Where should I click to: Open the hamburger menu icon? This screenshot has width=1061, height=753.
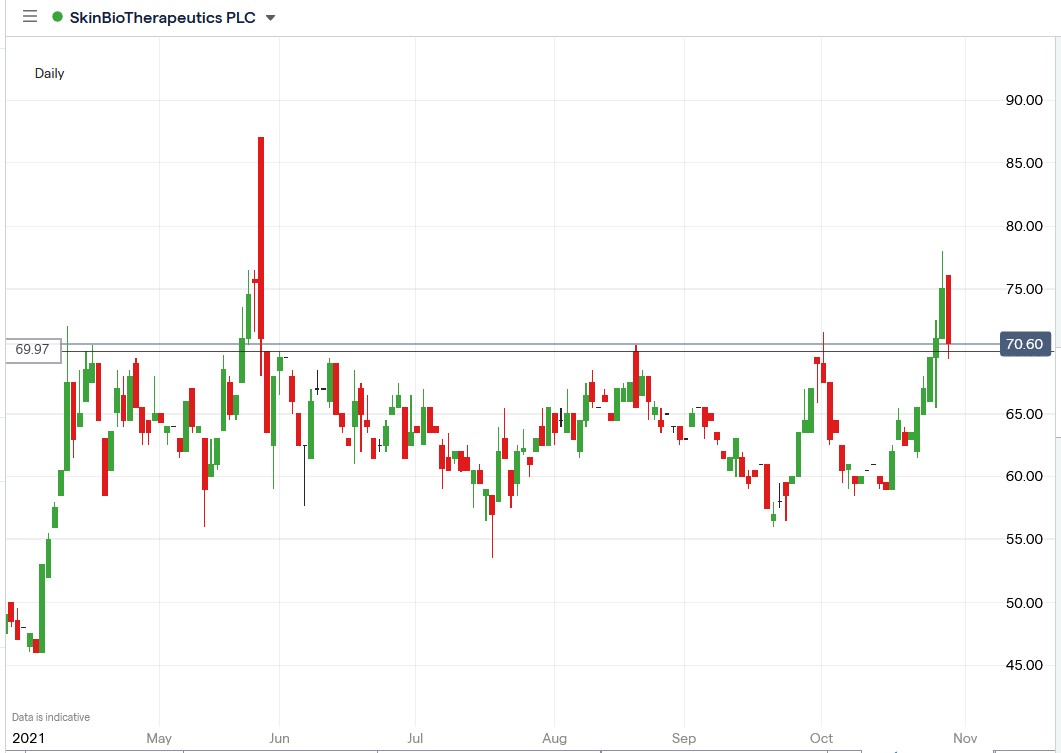pyautogui.click(x=29, y=16)
